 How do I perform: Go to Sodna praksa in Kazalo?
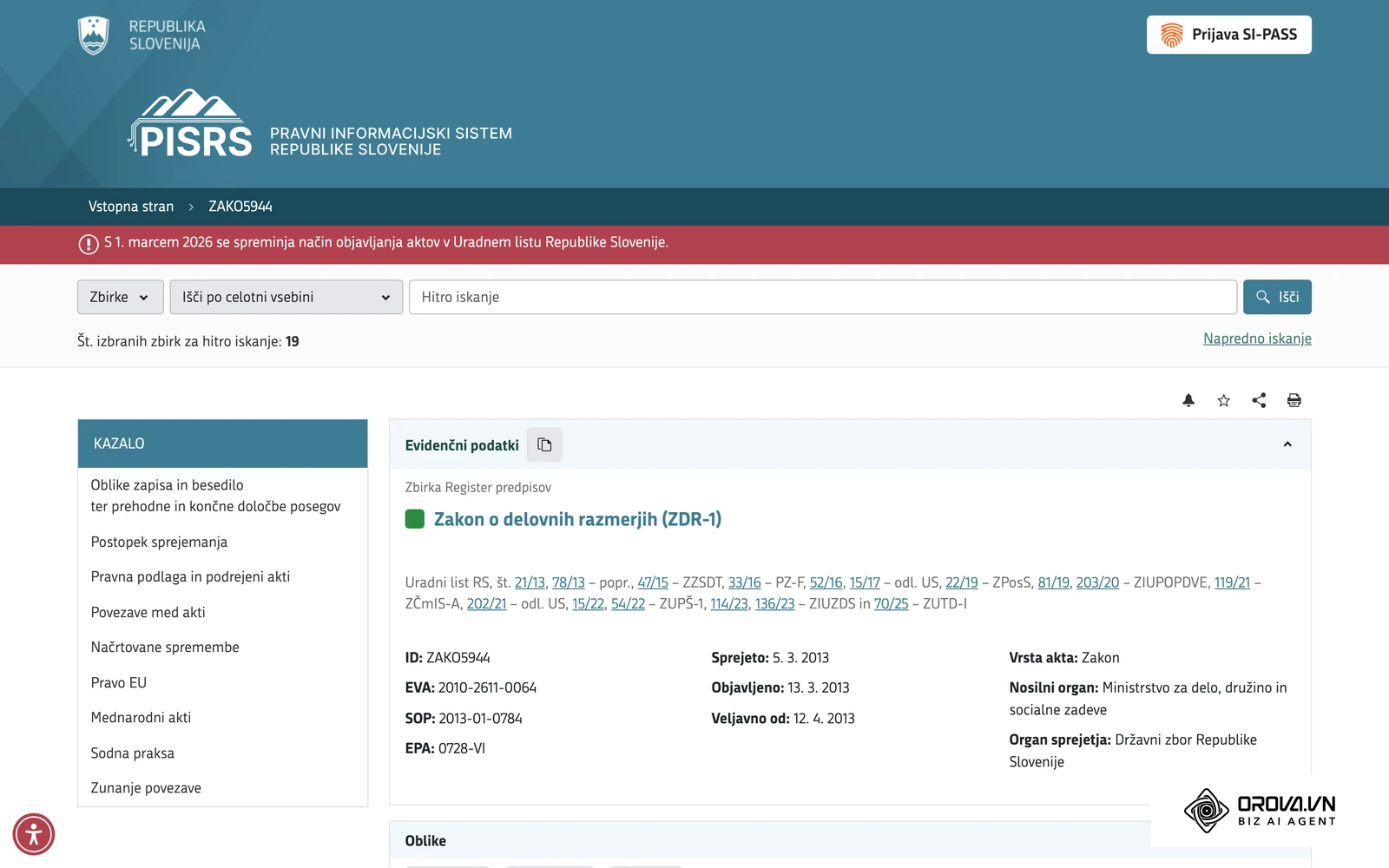click(132, 753)
